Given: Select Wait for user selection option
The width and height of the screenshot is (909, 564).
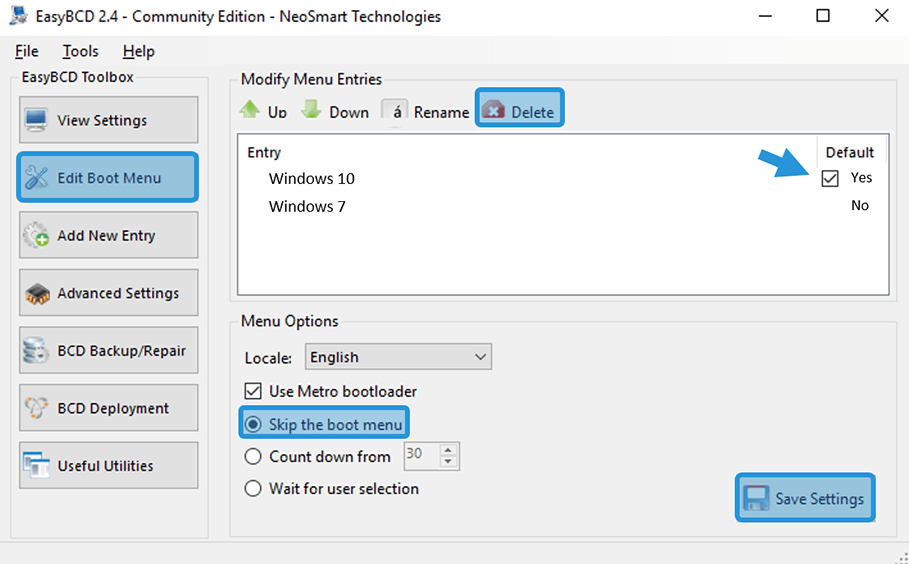Looking at the screenshot, I should pos(253,489).
